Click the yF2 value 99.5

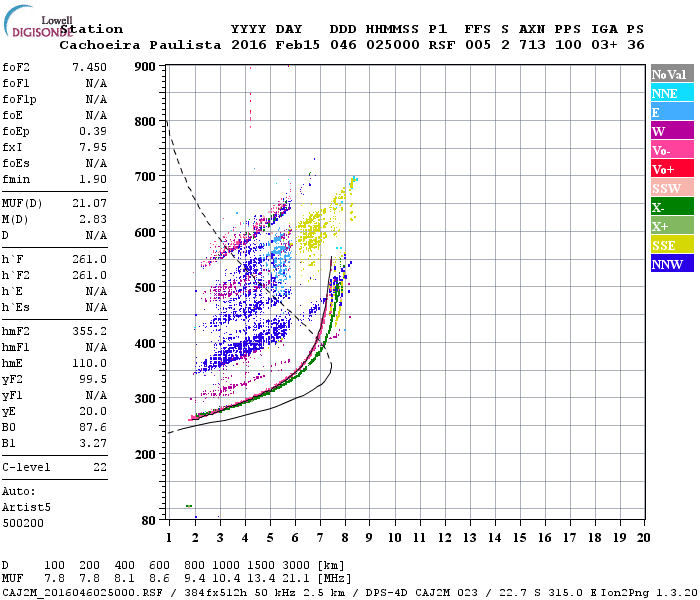tap(93, 379)
